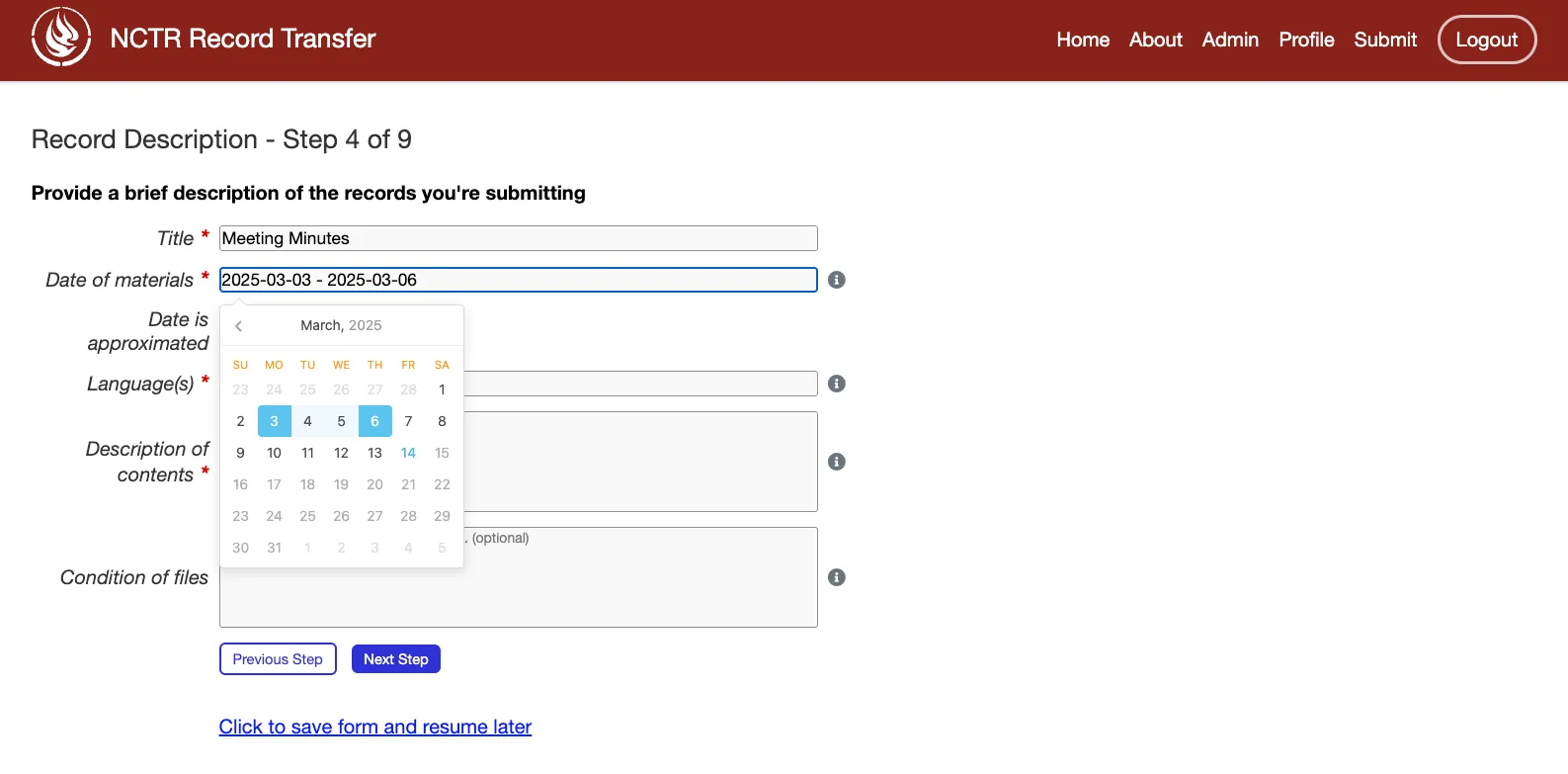Select March 4 on the calendar
The image size is (1568, 774).
(x=307, y=421)
